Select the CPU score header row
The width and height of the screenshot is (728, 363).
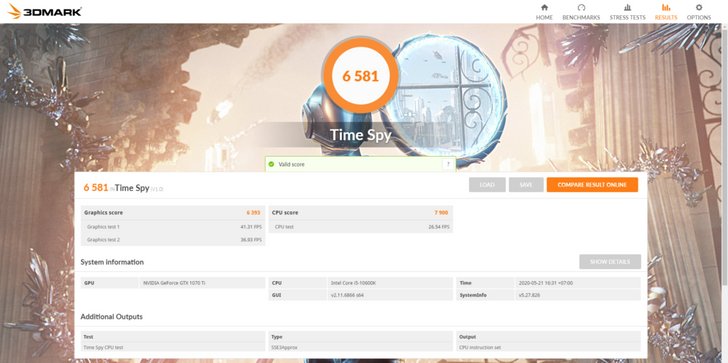(x=360, y=213)
